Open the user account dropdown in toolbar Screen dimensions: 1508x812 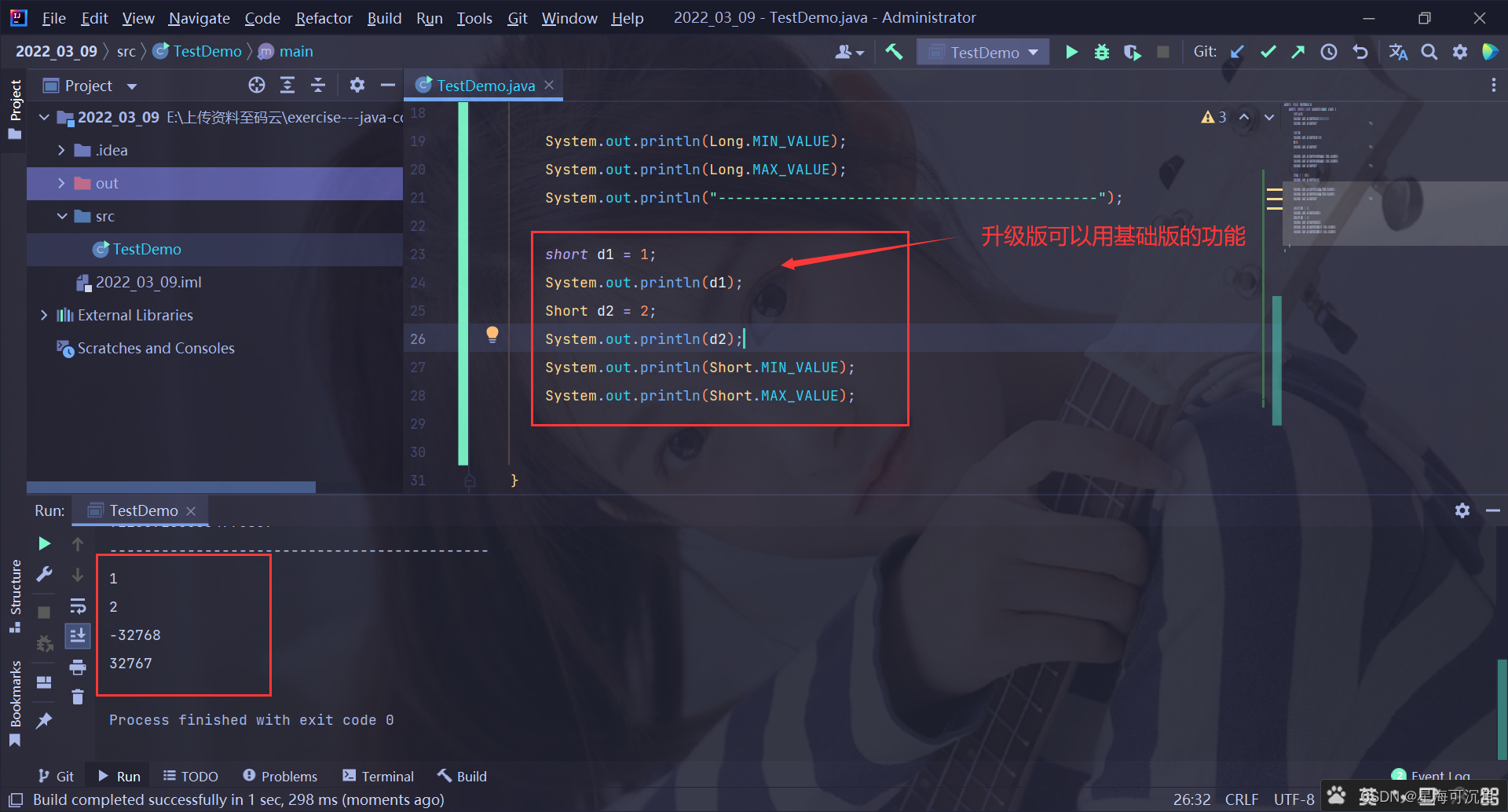pyautogui.click(x=849, y=52)
